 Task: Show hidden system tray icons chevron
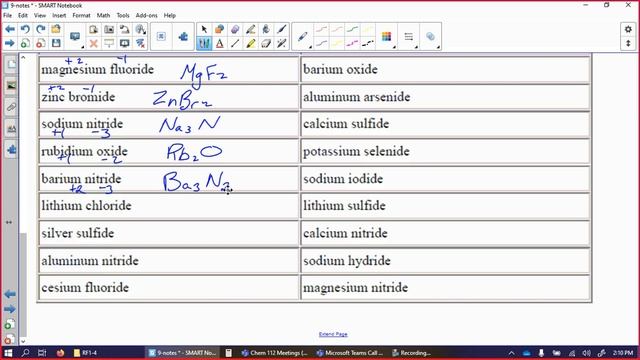coord(511,353)
